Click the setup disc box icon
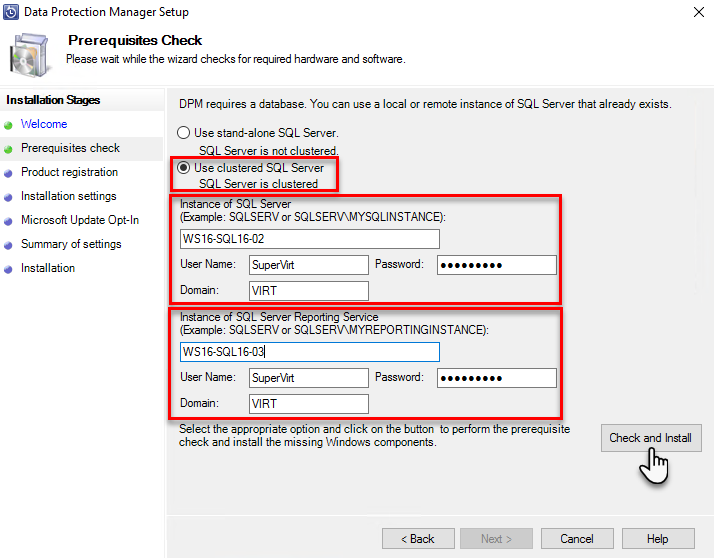714x558 pixels. click(29, 56)
